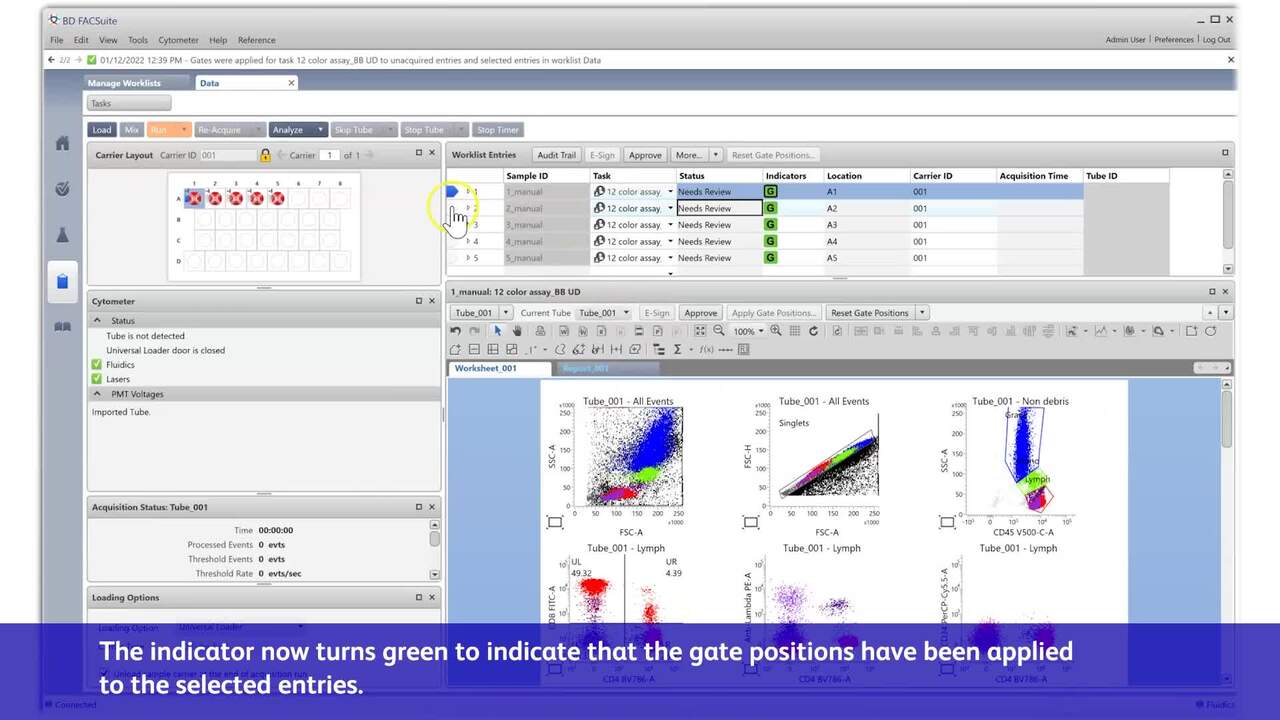
Task: Open the Analyze dropdown
Action: tap(297, 130)
